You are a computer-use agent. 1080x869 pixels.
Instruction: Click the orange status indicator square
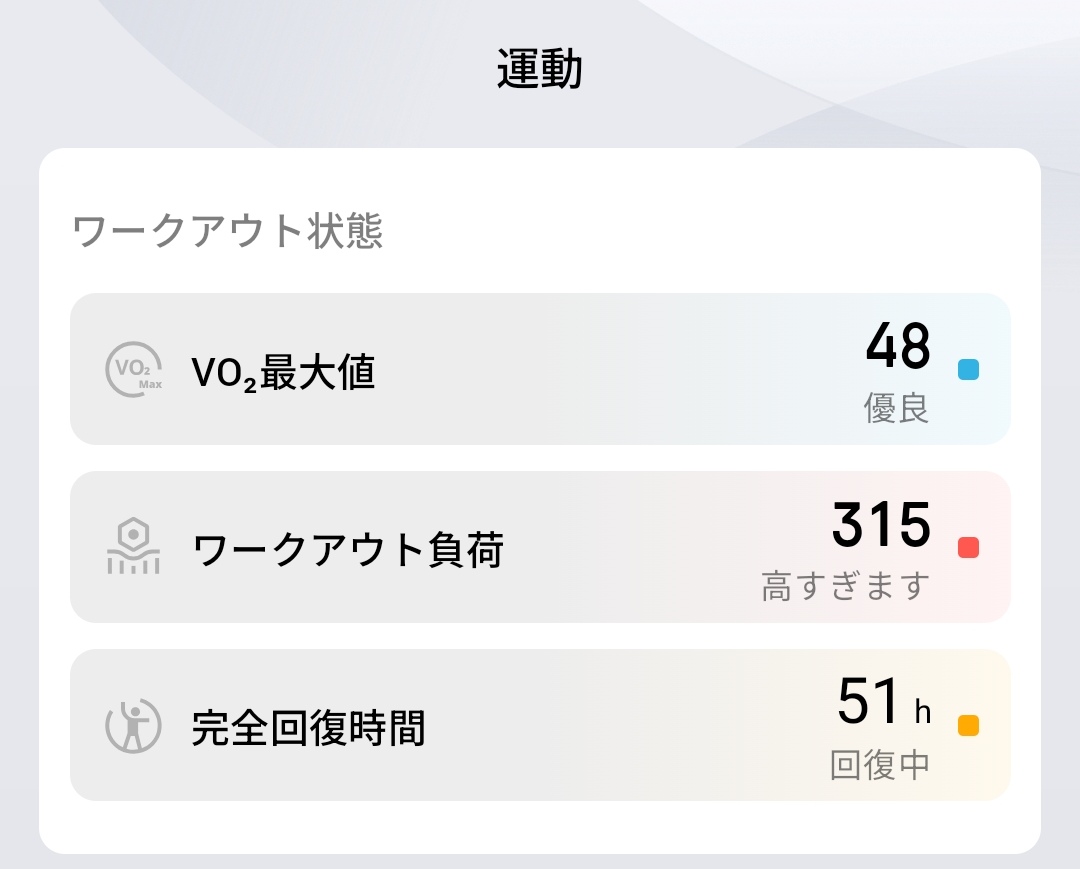point(967,726)
